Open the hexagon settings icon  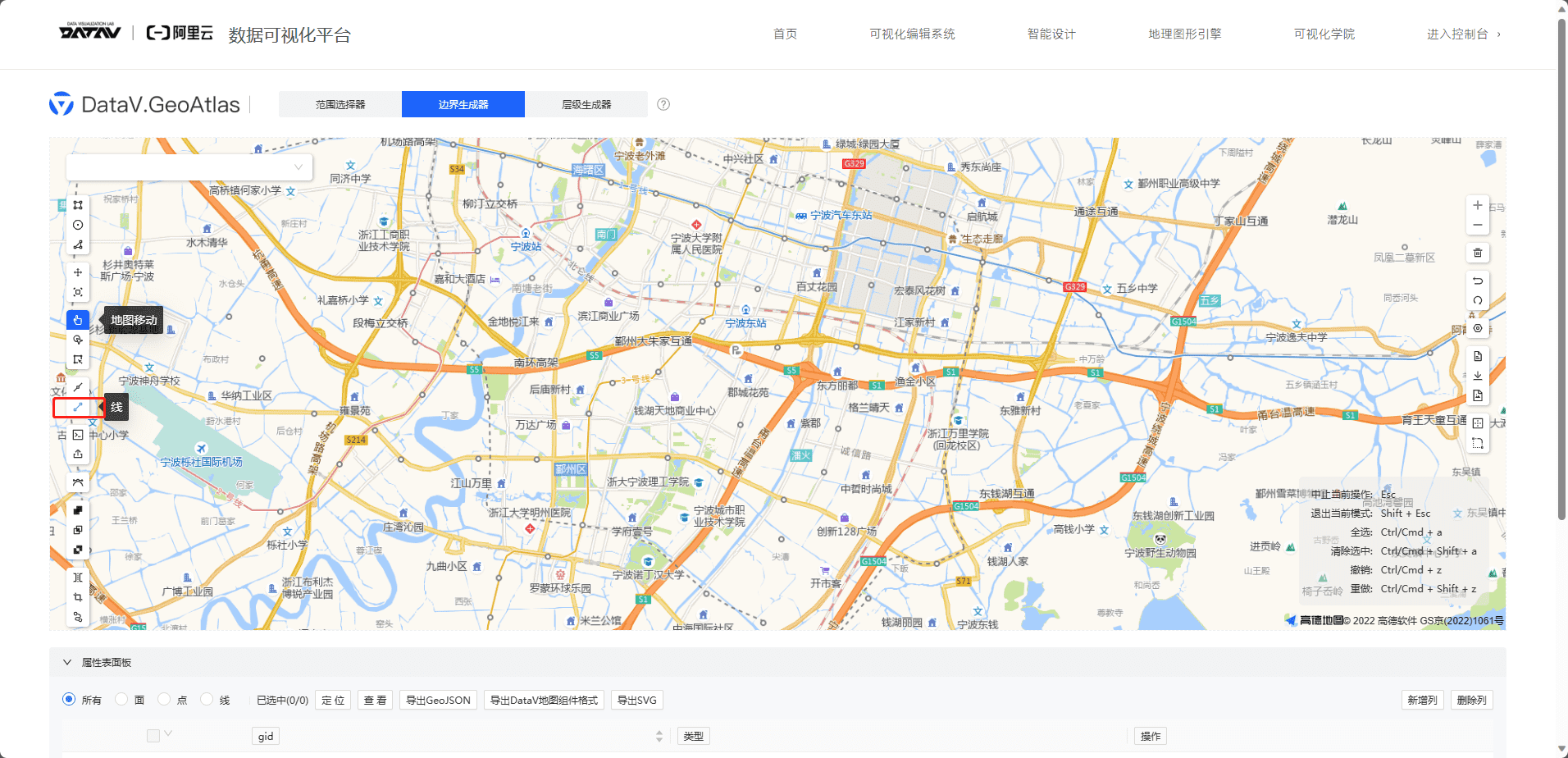[x=1478, y=328]
